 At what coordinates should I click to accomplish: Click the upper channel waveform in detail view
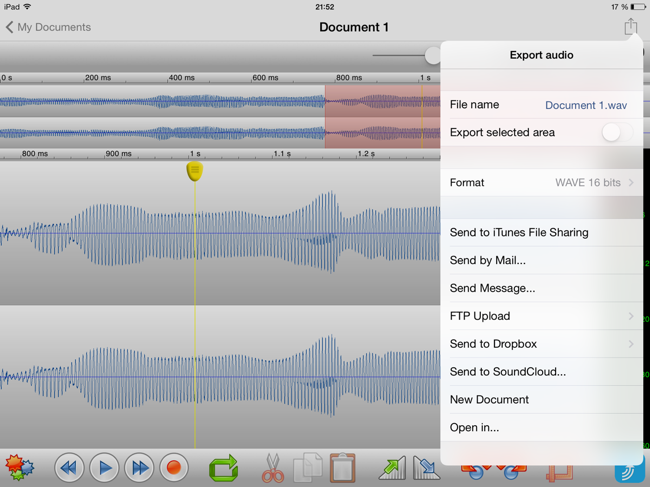click(220, 233)
